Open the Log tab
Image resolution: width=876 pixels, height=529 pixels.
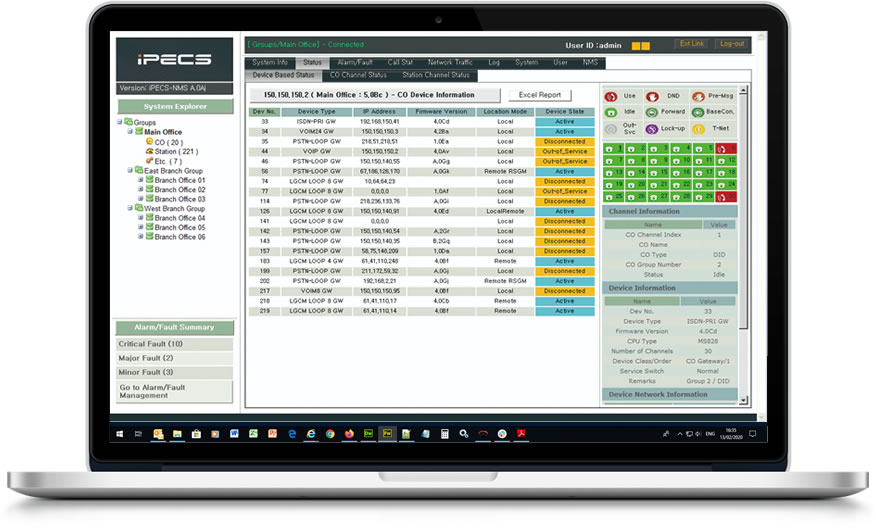click(494, 63)
